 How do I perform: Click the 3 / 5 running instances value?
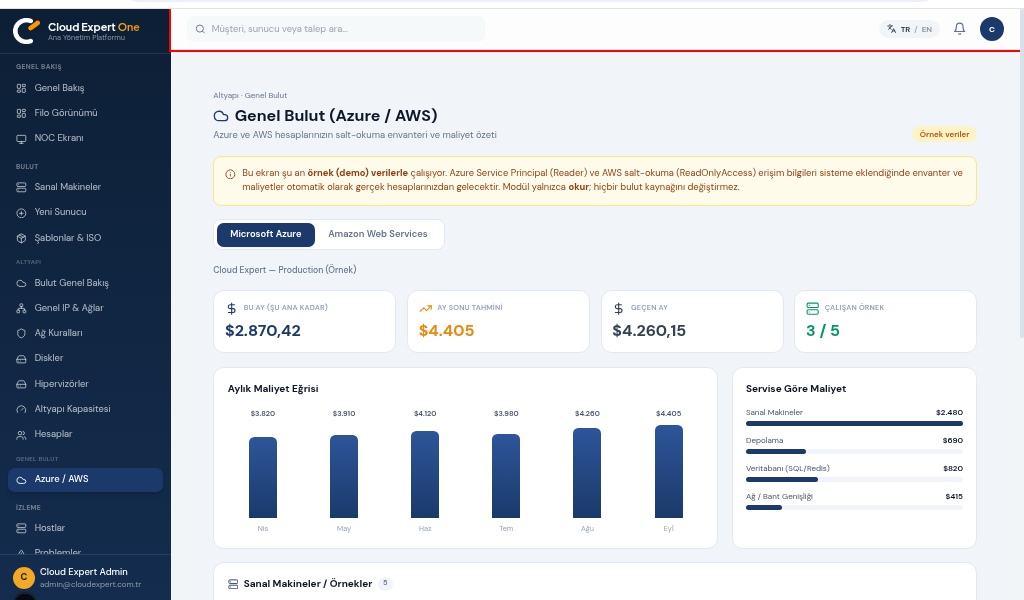point(823,331)
